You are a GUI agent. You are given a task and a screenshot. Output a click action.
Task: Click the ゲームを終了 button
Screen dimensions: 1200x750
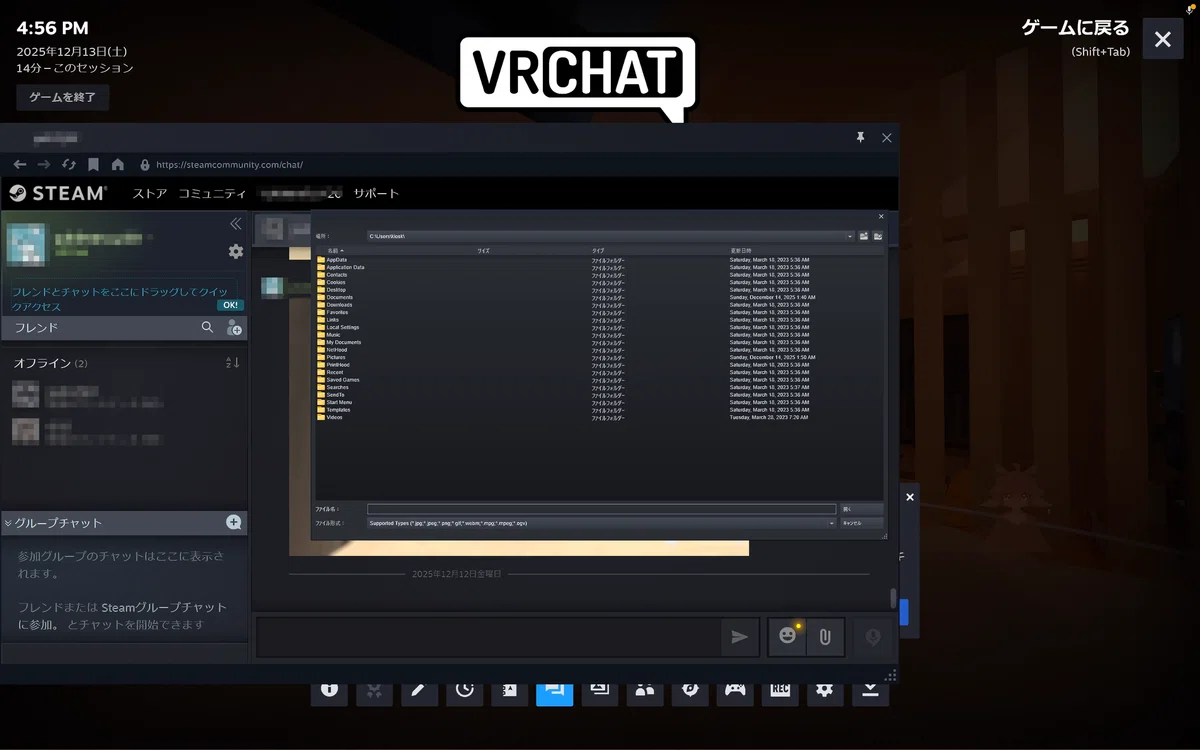click(x=63, y=97)
